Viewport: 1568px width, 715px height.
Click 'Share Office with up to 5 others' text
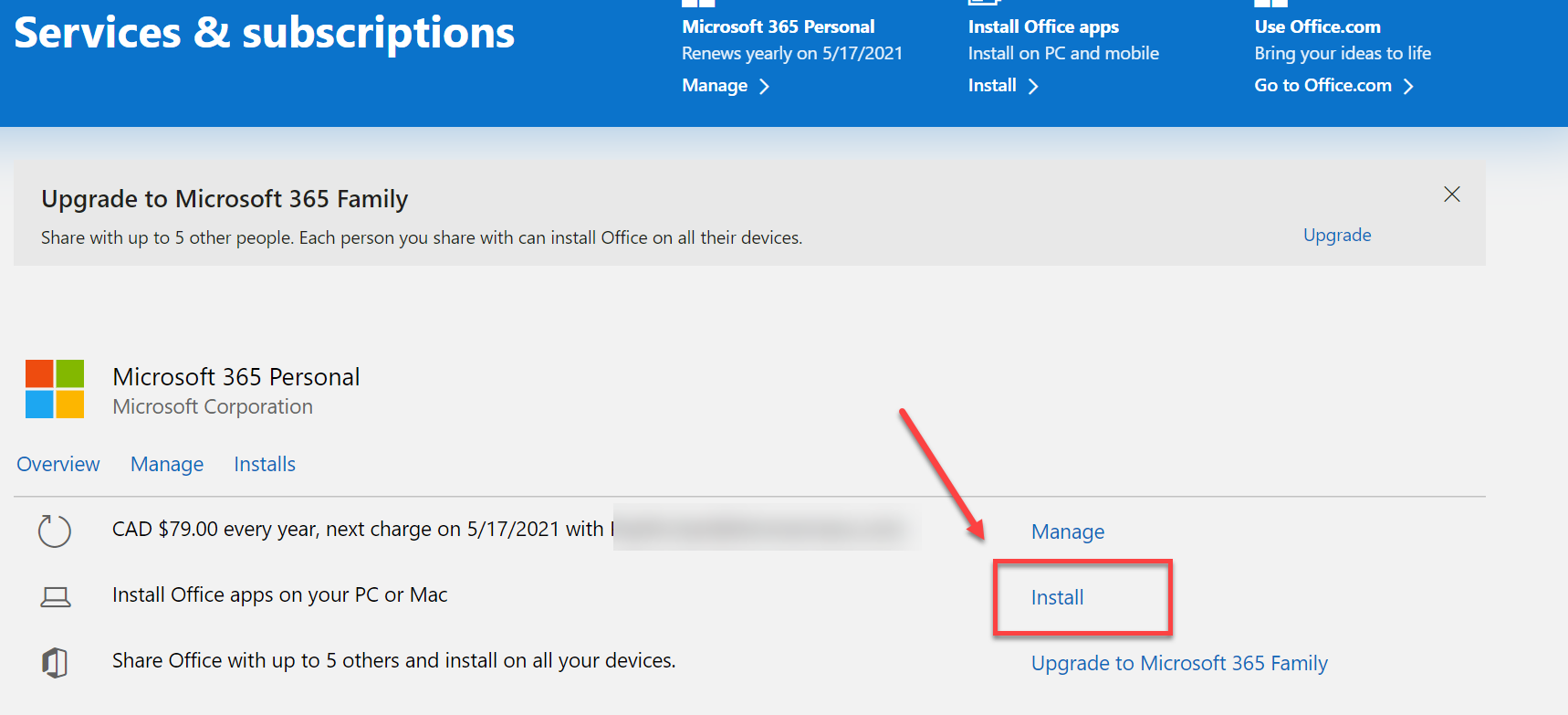(x=394, y=660)
